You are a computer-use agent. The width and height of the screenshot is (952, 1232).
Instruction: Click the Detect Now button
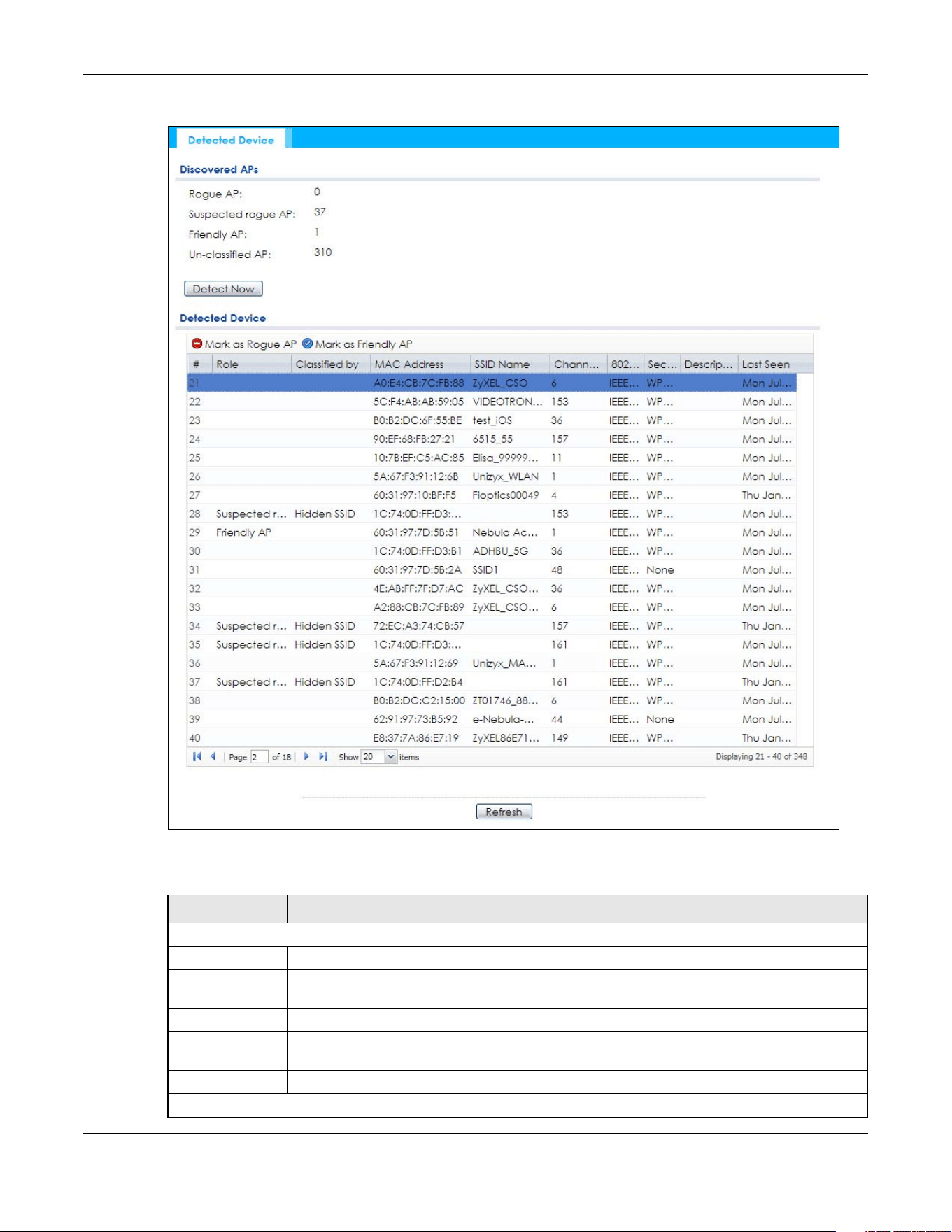[x=223, y=289]
